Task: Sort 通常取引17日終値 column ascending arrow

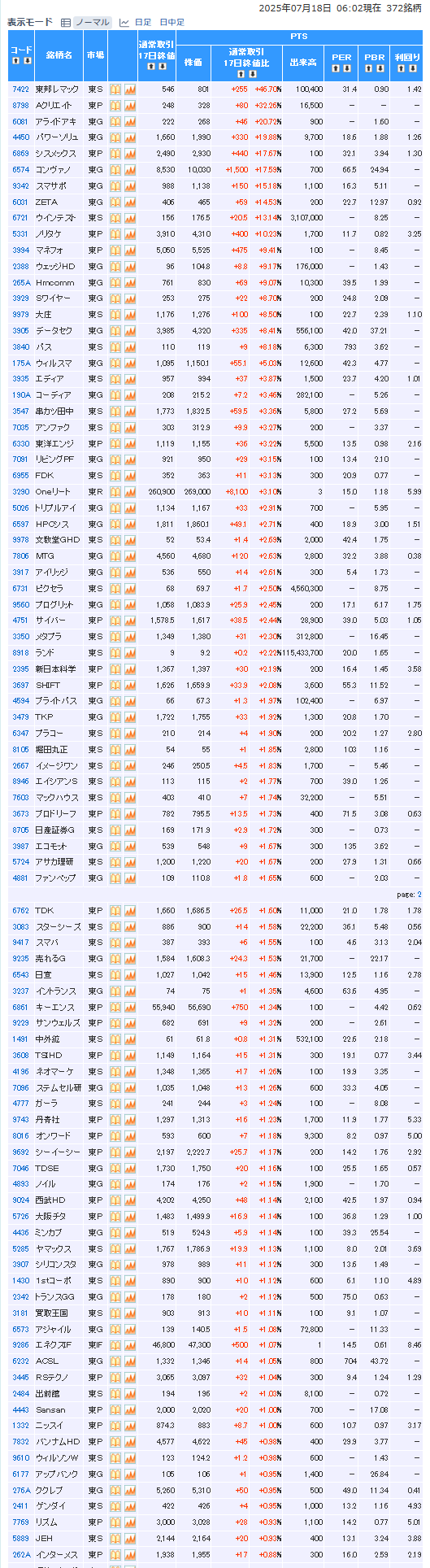Action: [x=150, y=68]
